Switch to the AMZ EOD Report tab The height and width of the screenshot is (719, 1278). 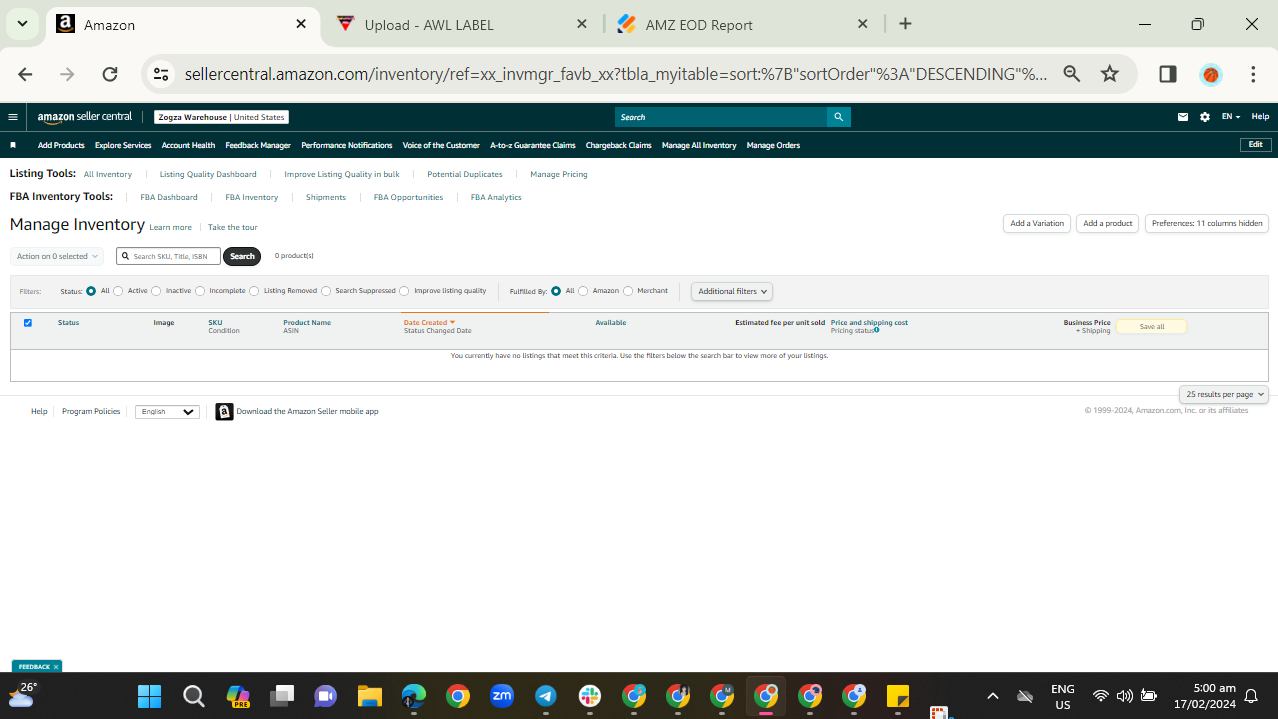[x=699, y=24]
